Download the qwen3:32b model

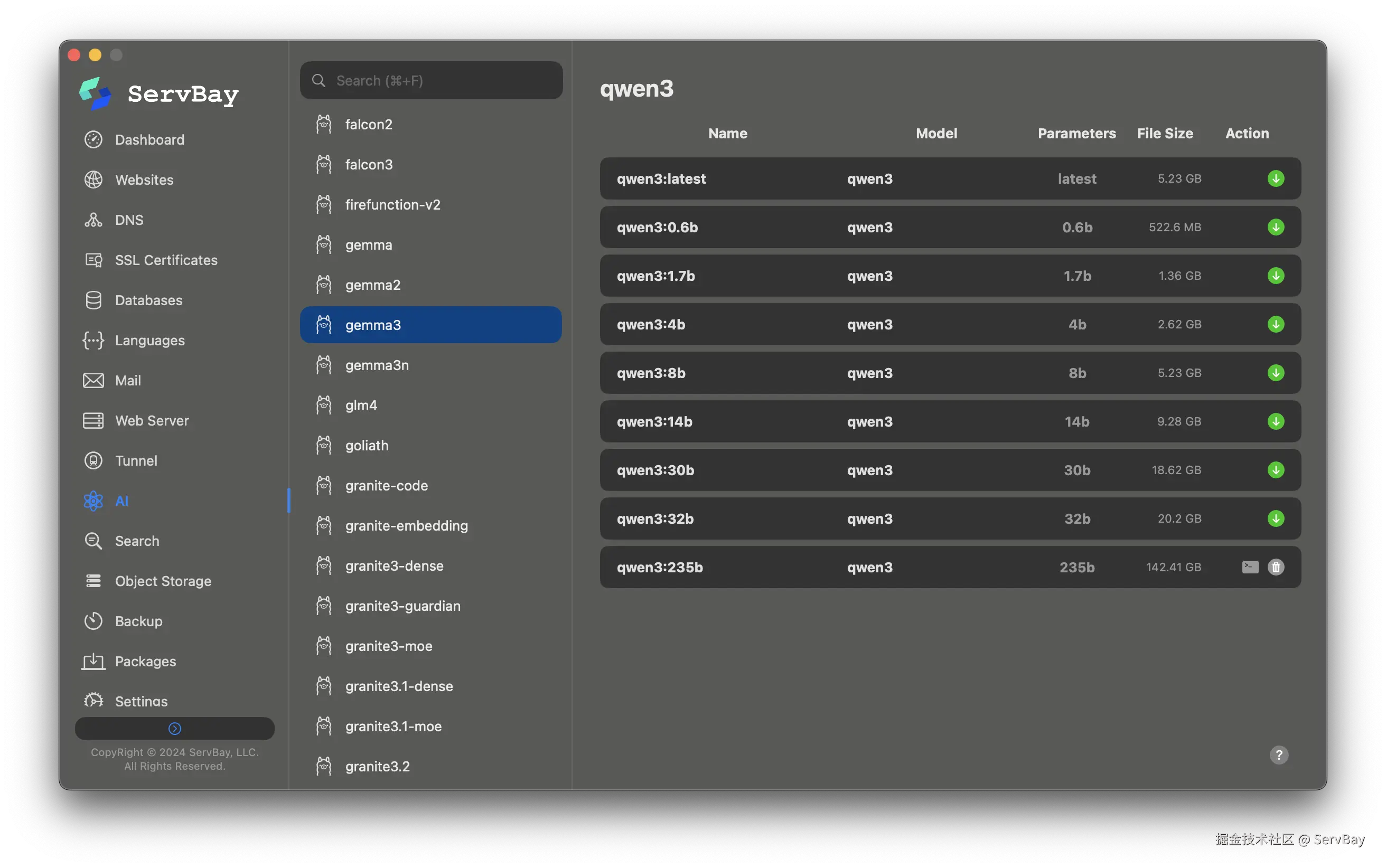[x=1275, y=518]
